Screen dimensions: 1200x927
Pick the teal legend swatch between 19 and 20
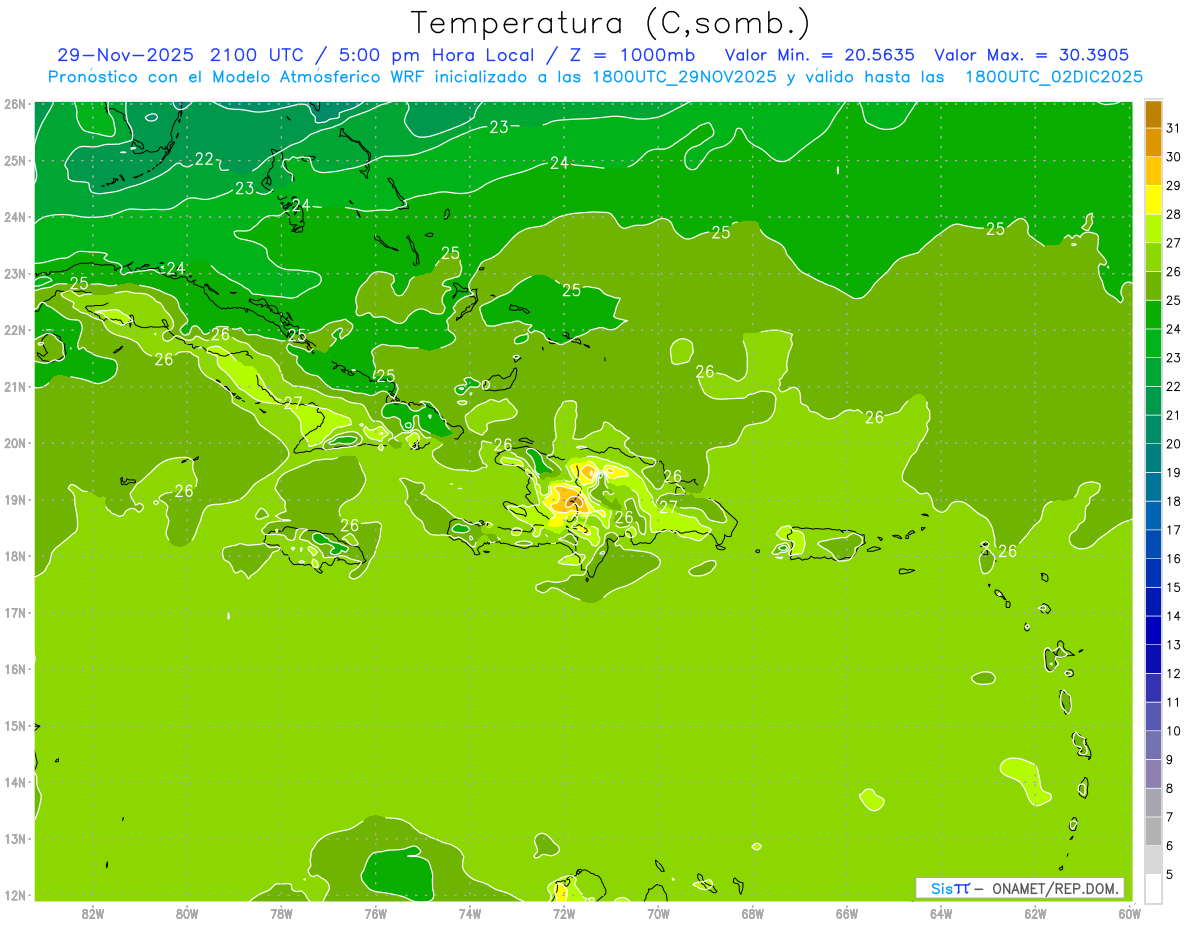[x=1153, y=458]
